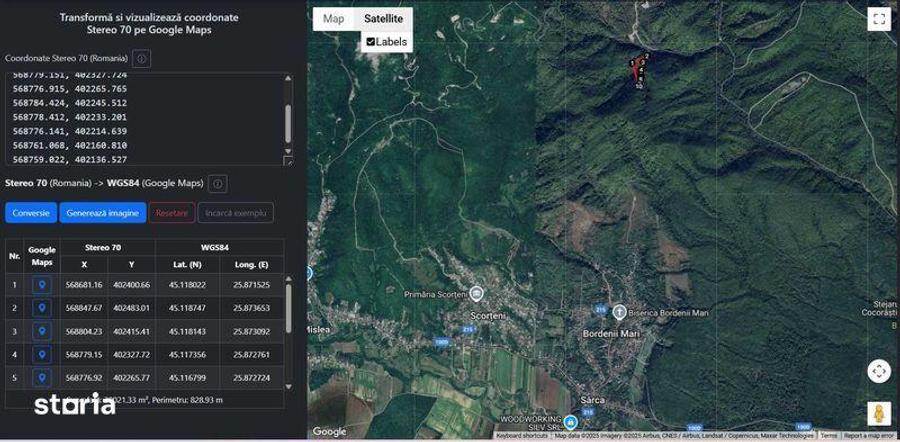Image resolution: width=900 pixels, height=442 pixels.
Task: Click the coordinates textarea scrollbar
Action: (289, 120)
